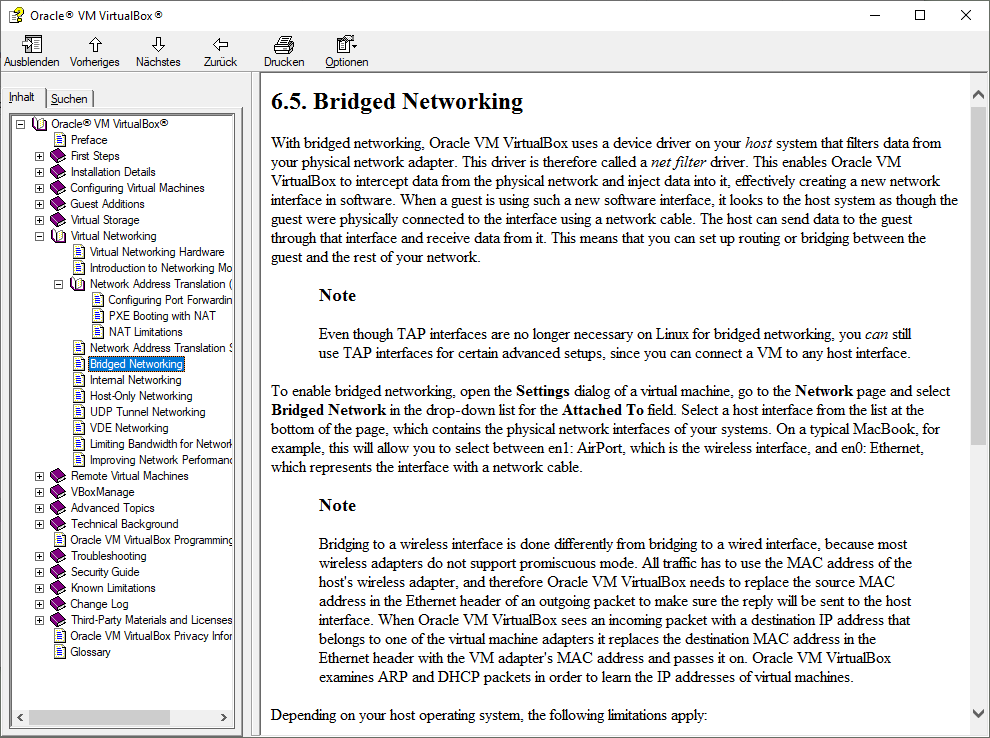Click the Troubleshooting book icon
This screenshot has width=990, height=738.
click(x=58, y=556)
